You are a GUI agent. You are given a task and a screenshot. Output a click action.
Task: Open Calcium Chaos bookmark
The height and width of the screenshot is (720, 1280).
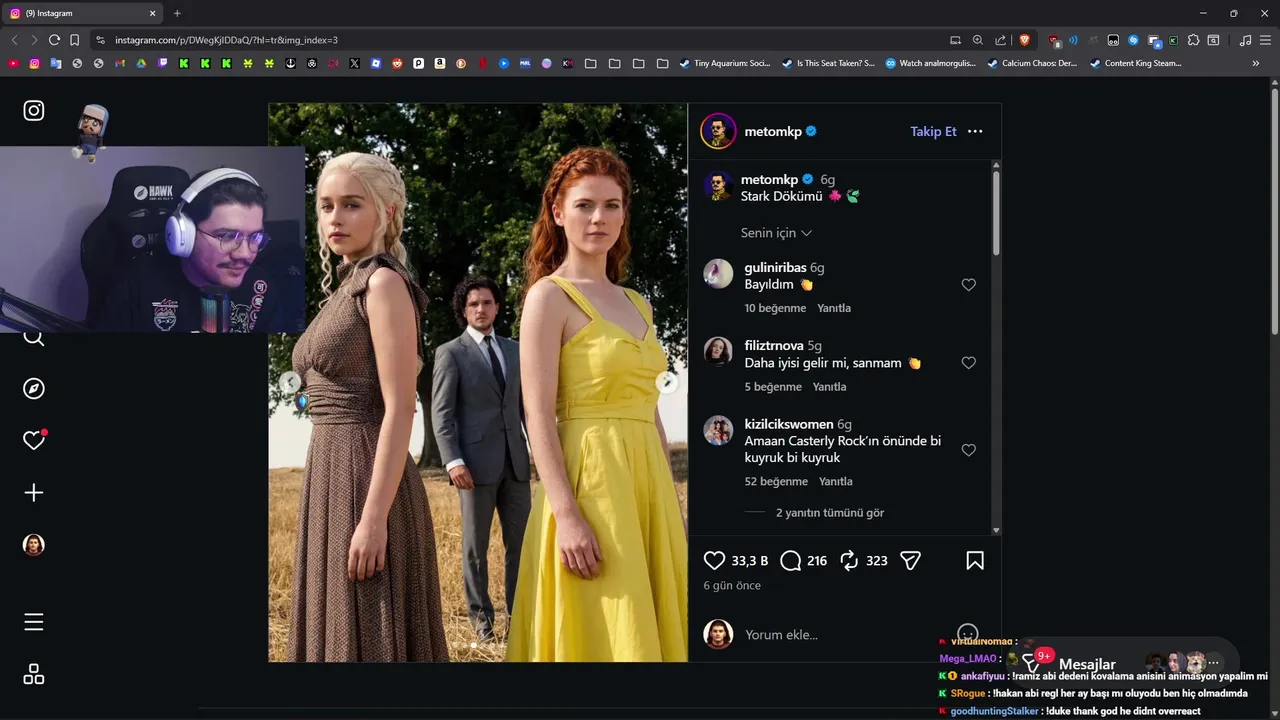point(1032,63)
